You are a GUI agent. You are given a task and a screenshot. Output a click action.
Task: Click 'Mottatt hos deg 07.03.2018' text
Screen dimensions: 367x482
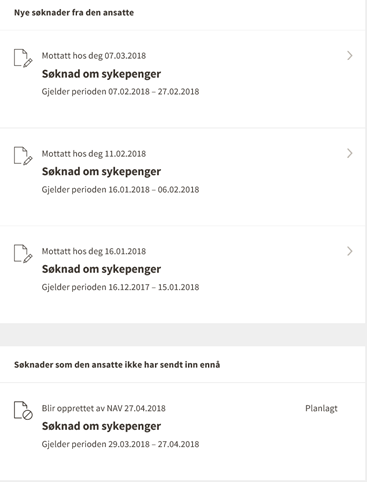(94, 56)
